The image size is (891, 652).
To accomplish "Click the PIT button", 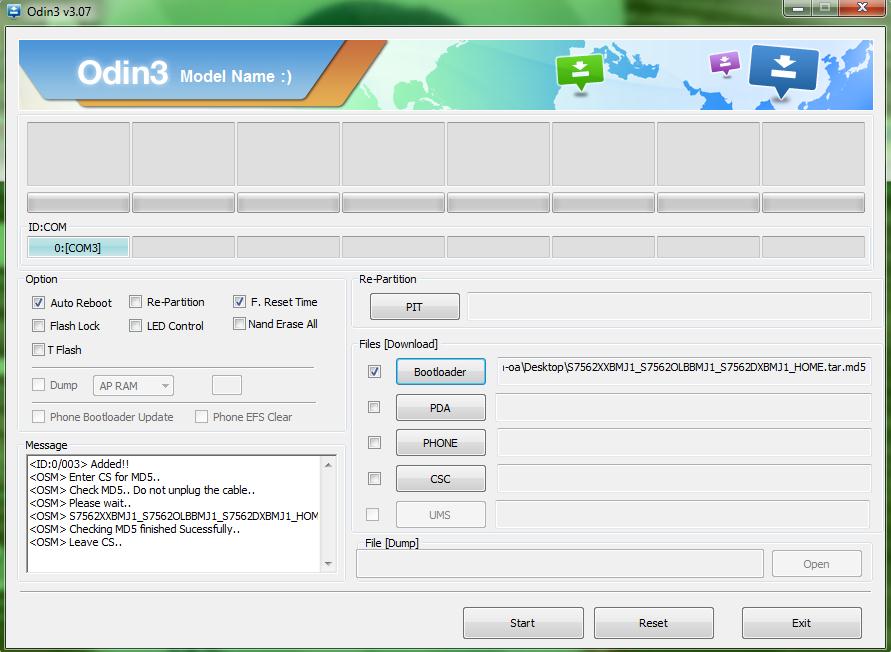I will (415, 307).
